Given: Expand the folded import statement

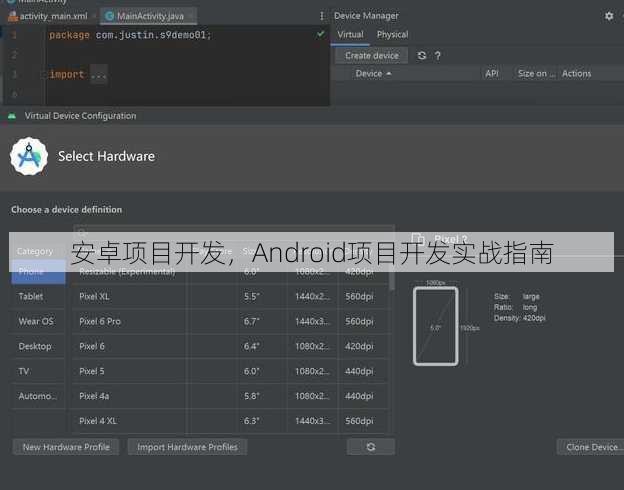Looking at the screenshot, I should coord(98,74).
